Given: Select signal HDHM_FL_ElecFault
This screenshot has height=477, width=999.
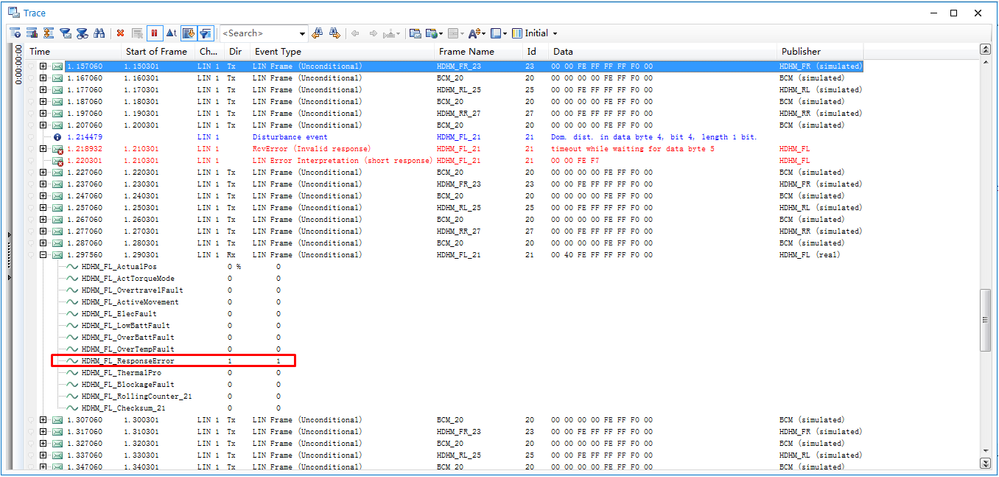Looking at the screenshot, I should pos(119,314).
